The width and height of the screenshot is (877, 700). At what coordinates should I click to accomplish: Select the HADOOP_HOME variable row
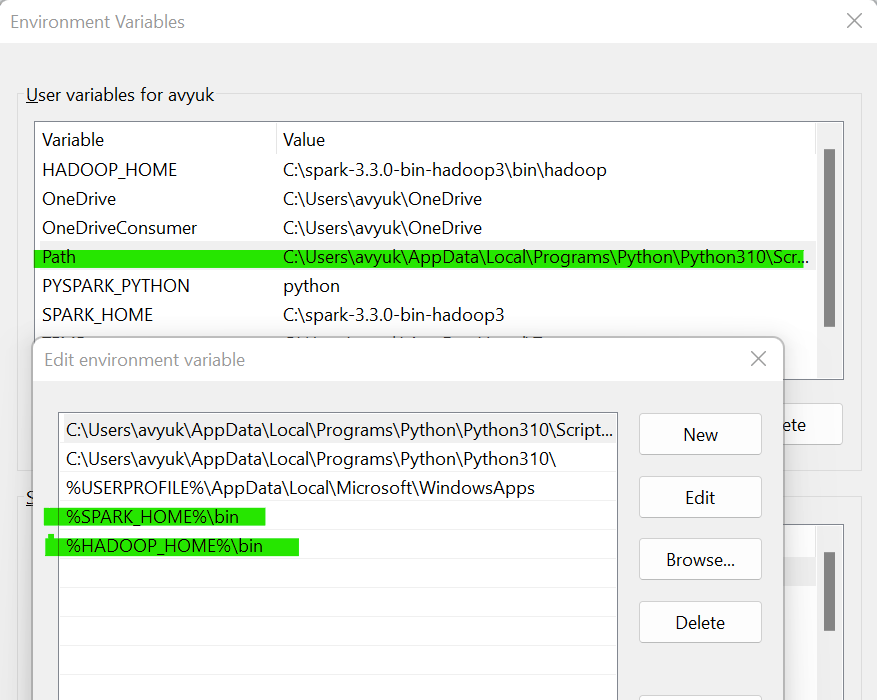425,170
